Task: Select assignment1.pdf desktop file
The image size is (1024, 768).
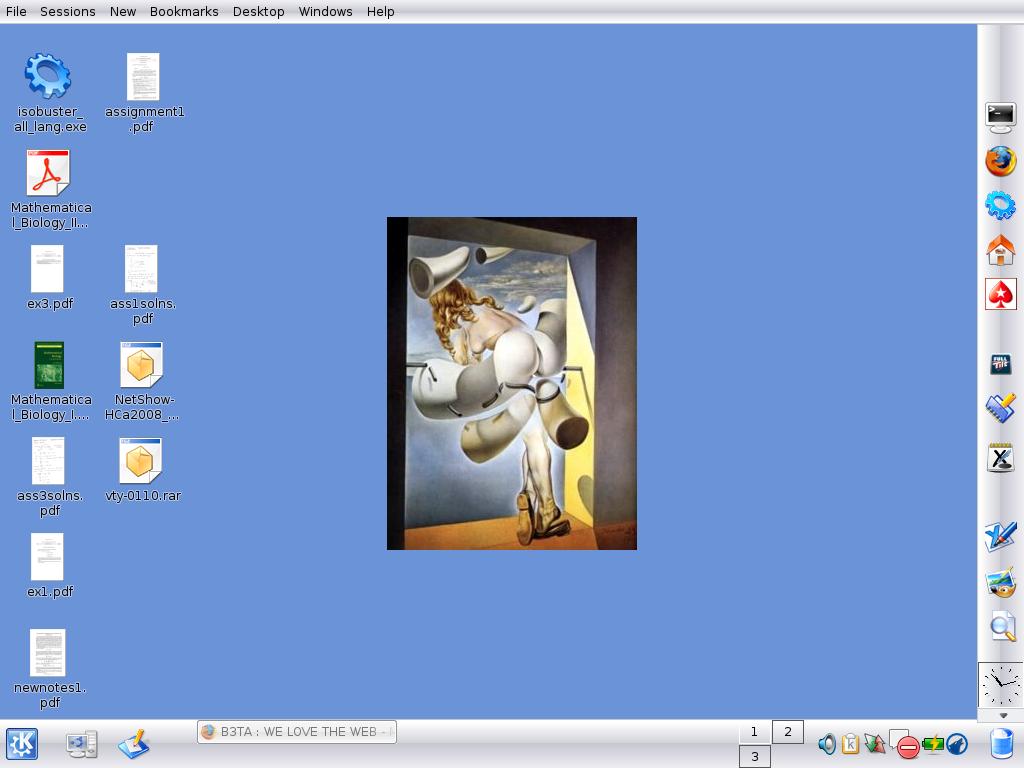Action: coord(144,93)
